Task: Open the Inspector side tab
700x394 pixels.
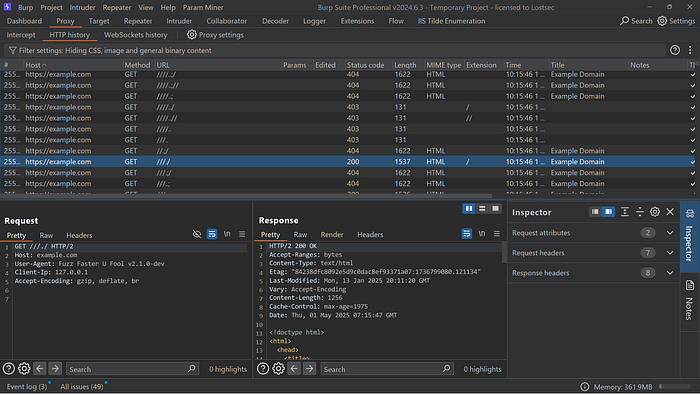Action: 689,236
